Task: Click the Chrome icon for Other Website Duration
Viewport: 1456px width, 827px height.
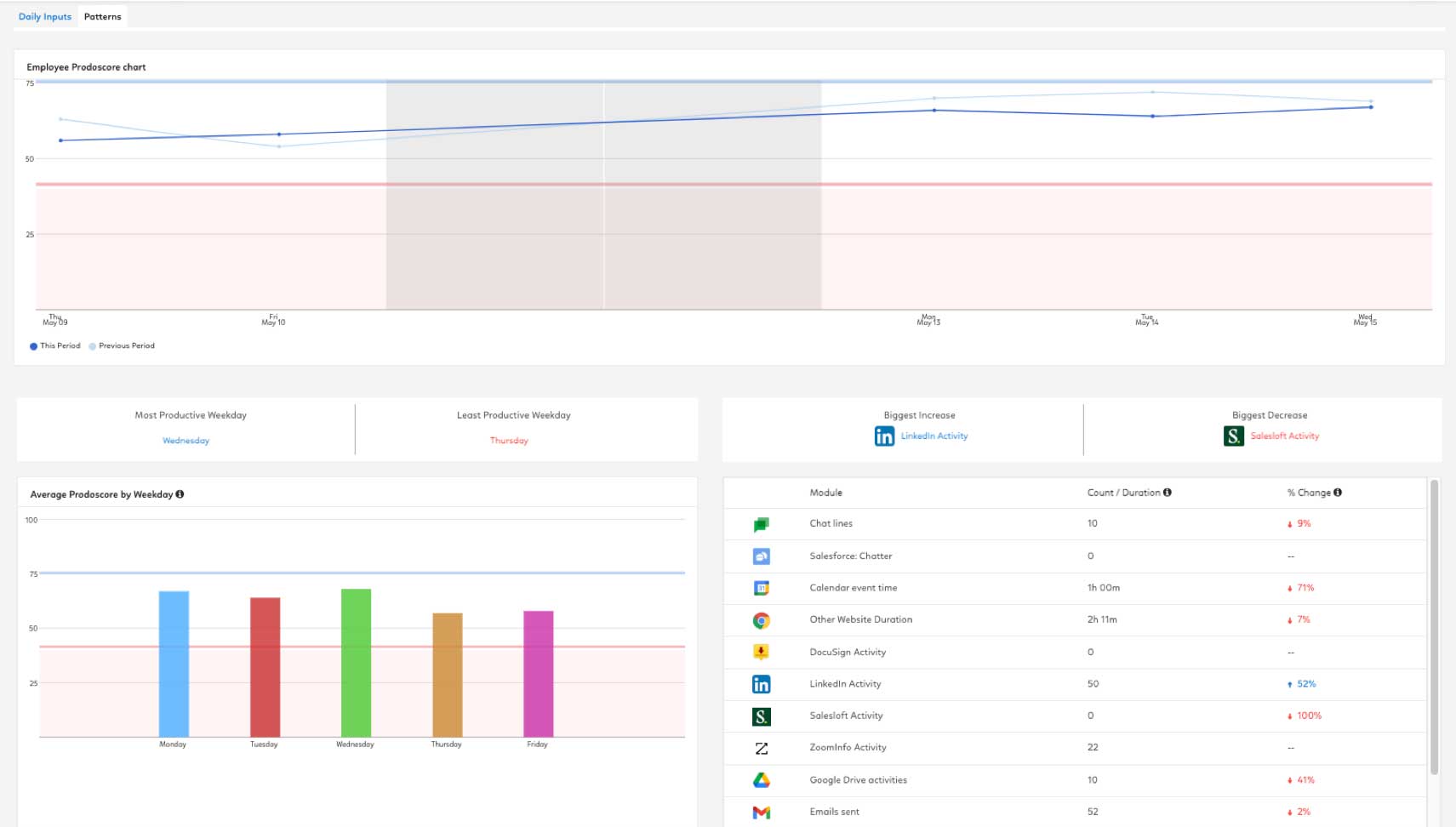Action: [761, 620]
